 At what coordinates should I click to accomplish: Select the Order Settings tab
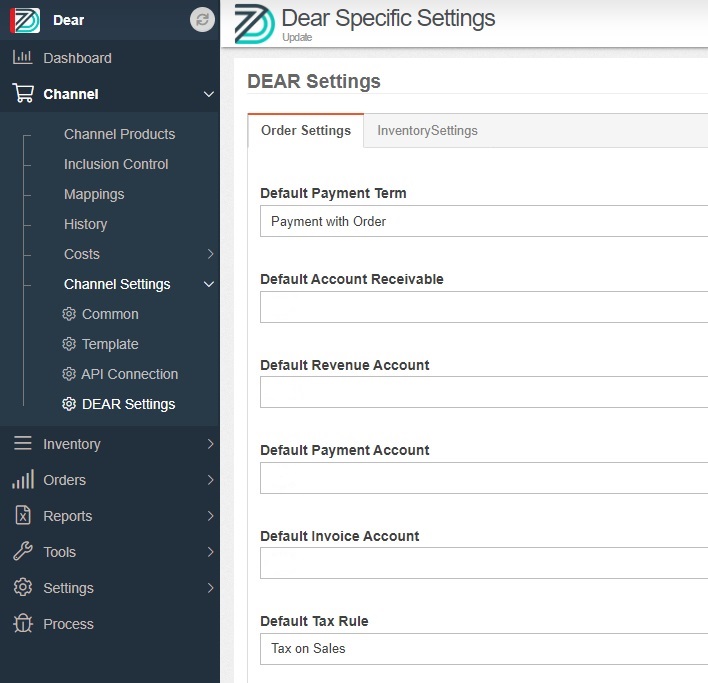(x=306, y=130)
